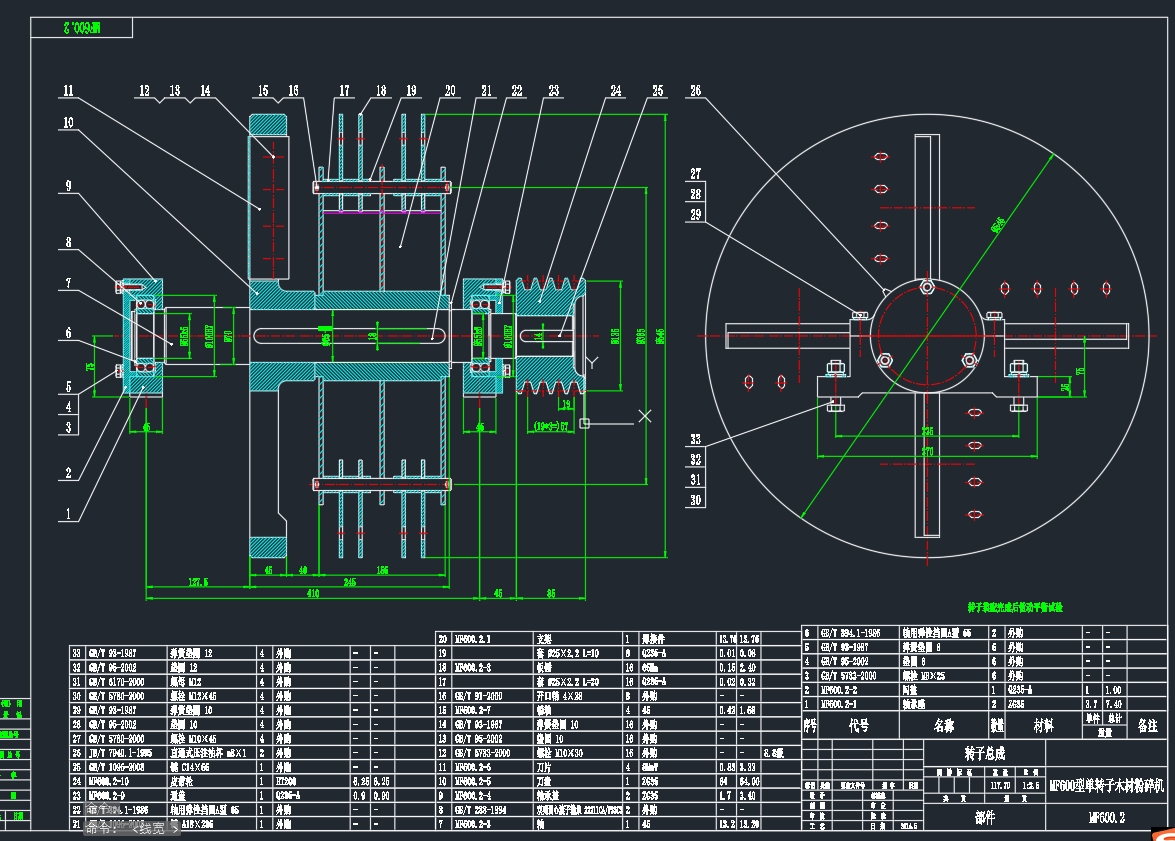Select the '材料' column header
This screenshot has width=1175, height=841.
tap(1043, 726)
